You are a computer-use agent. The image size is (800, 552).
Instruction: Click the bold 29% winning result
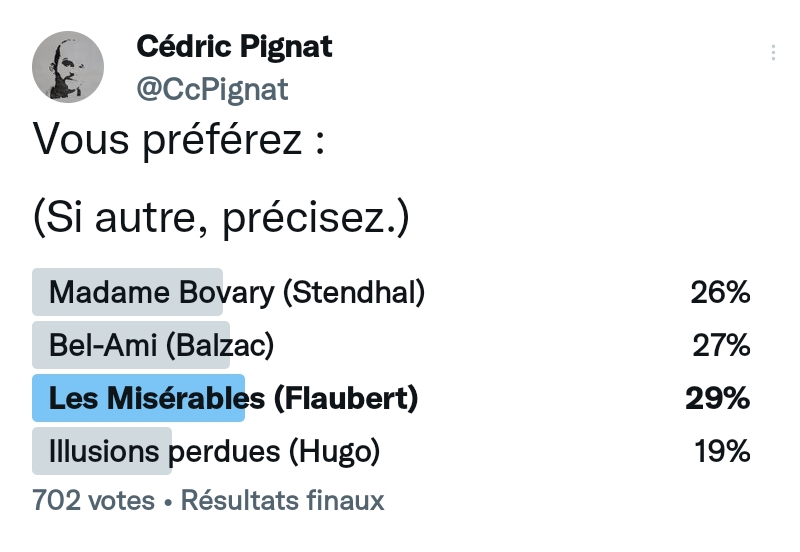point(717,398)
